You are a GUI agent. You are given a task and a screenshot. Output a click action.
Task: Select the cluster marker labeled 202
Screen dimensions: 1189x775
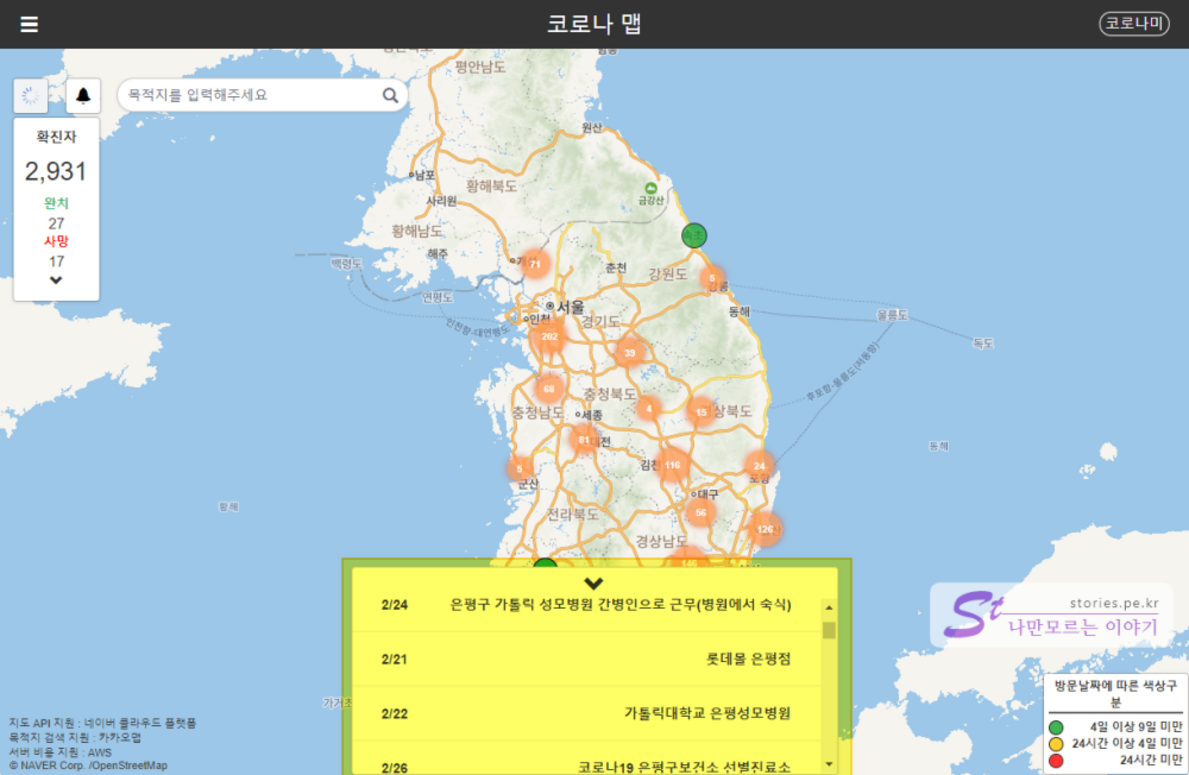[x=549, y=337]
